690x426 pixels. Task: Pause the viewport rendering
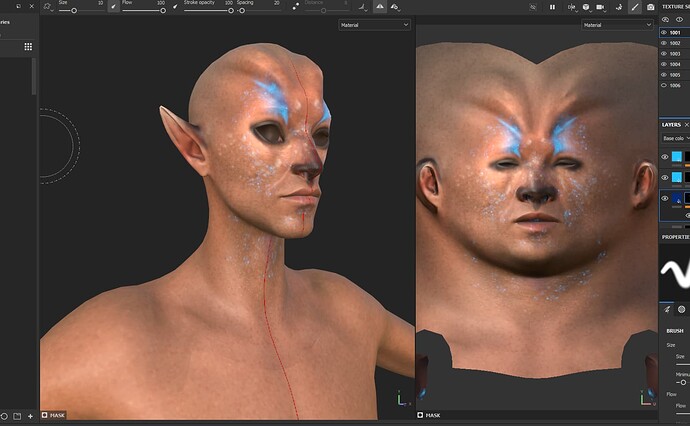coord(552,7)
